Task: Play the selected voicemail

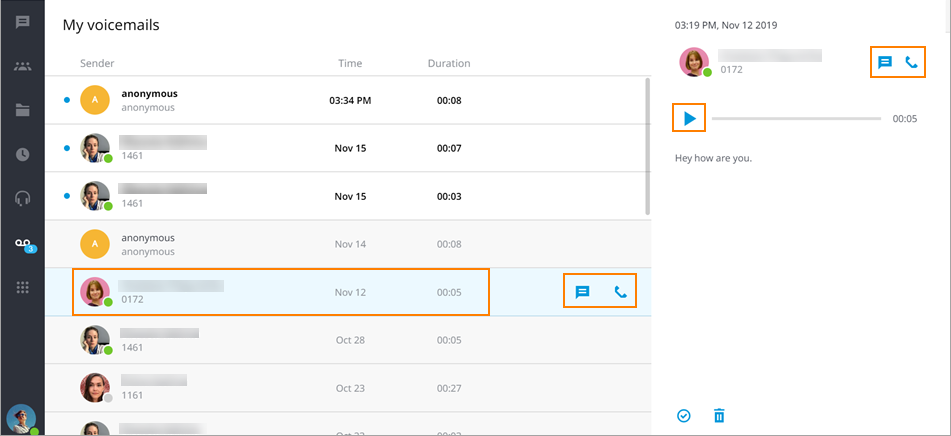Action: [x=690, y=119]
